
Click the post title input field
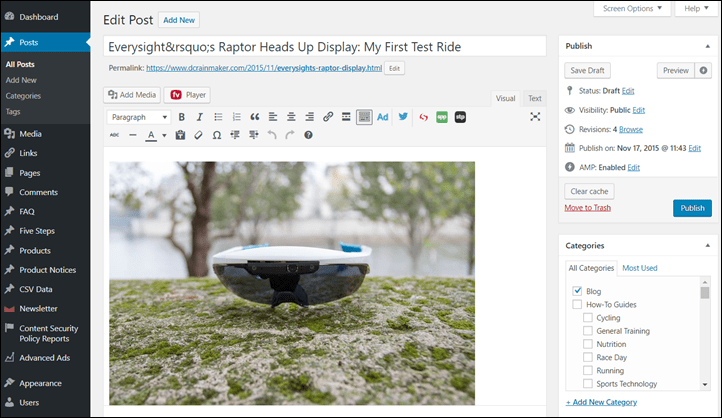[x=325, y=46]
